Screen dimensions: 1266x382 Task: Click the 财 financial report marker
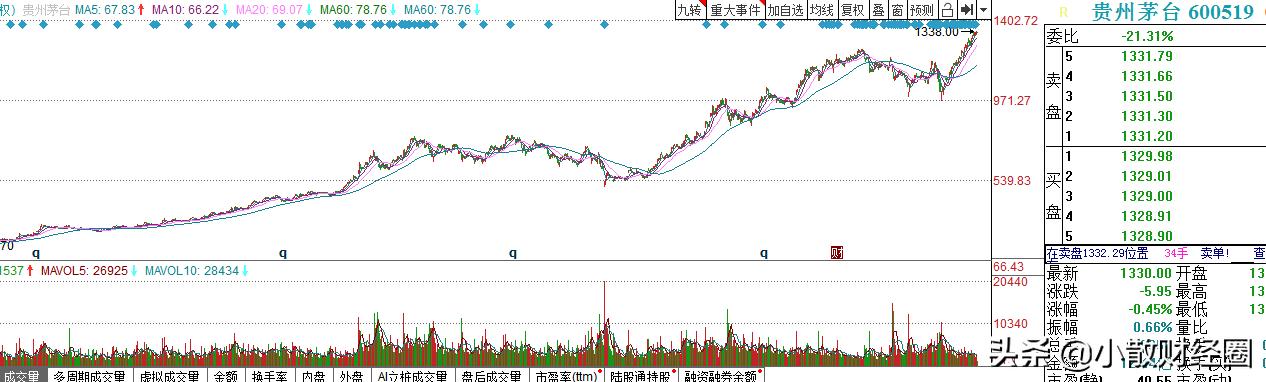(837, 253)
